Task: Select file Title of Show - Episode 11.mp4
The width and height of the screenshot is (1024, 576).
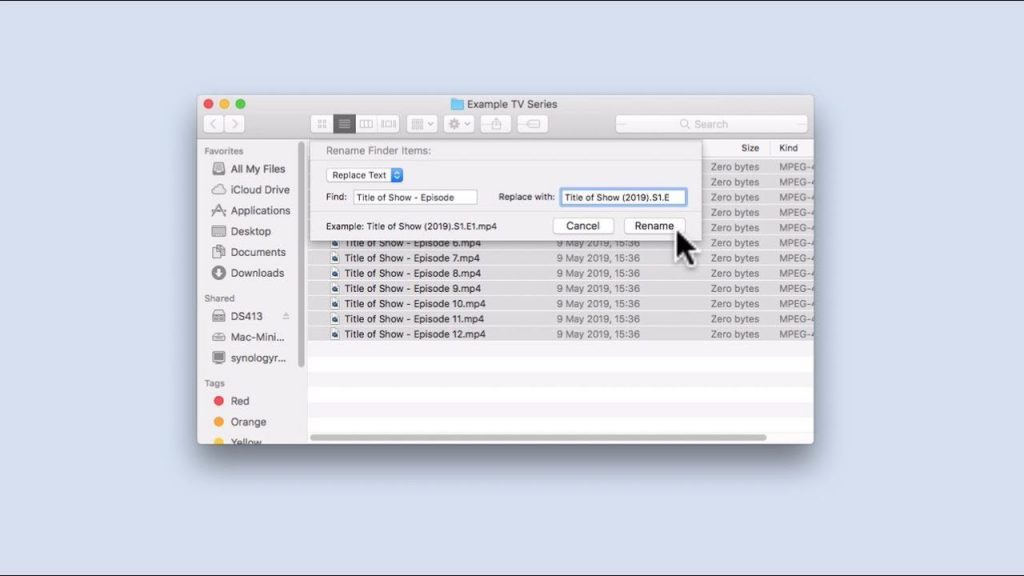Action: click(x=560, y=319)
